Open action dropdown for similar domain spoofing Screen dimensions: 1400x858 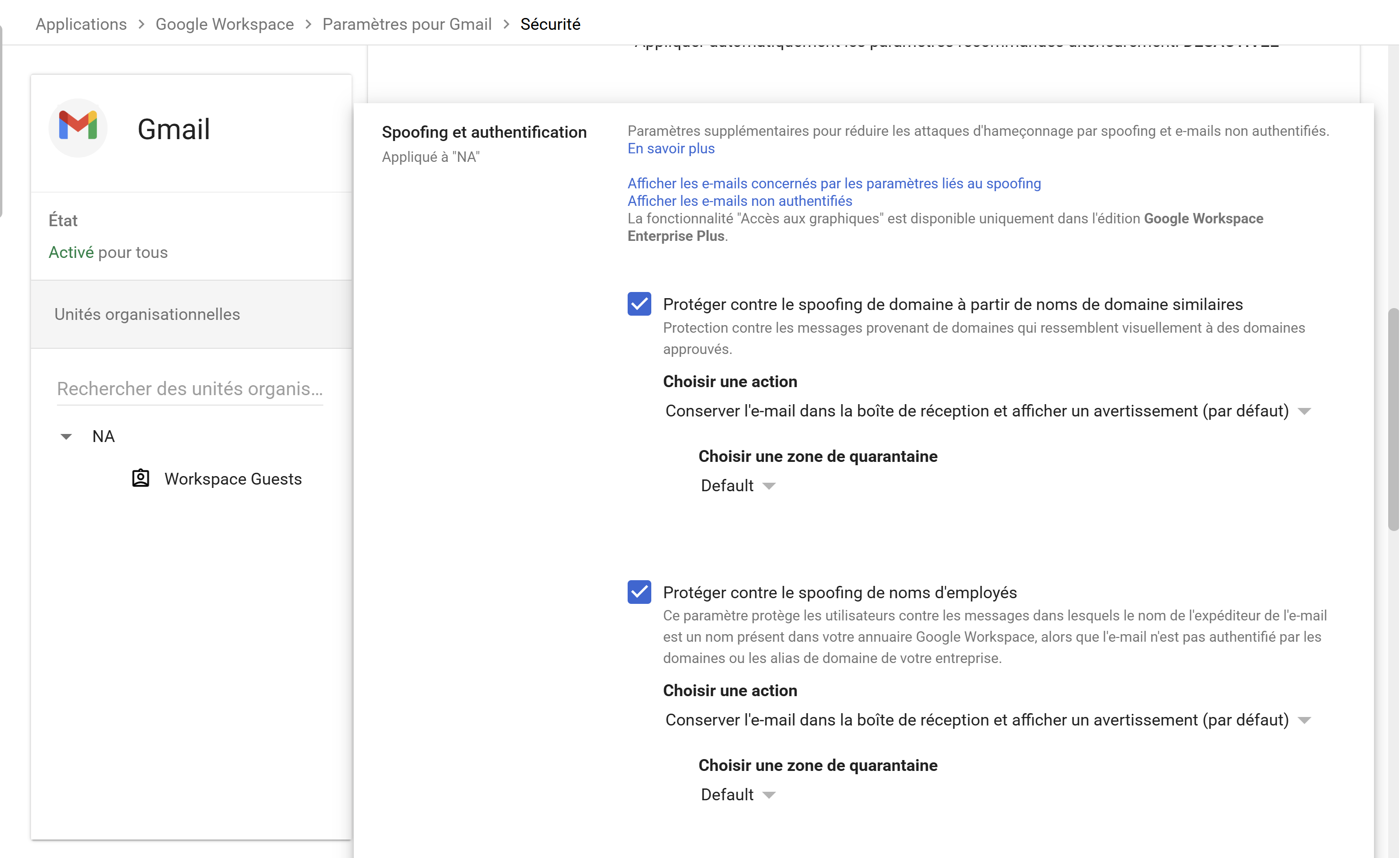pyautogui.click(x=988, y=411)
